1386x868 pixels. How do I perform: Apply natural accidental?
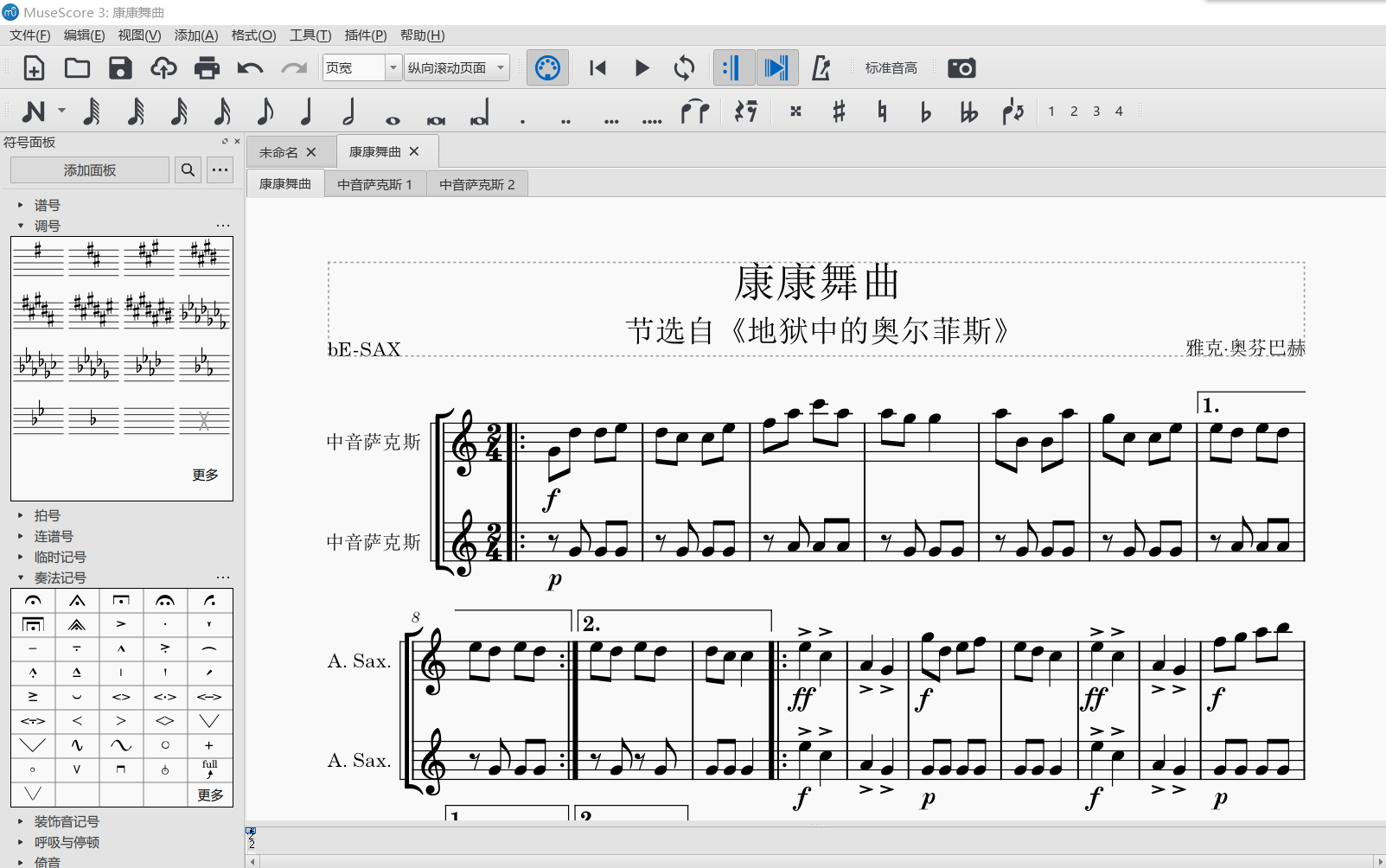(x=882, y=111)
